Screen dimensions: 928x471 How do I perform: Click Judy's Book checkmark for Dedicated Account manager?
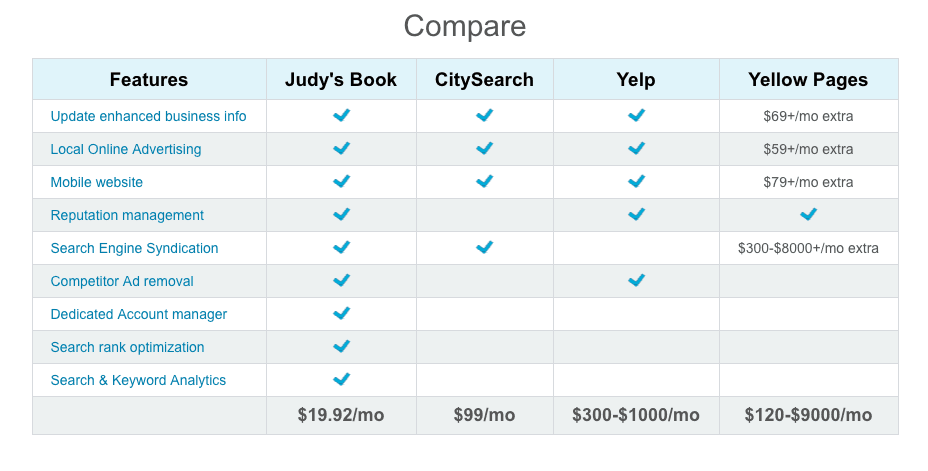[341, 313]
